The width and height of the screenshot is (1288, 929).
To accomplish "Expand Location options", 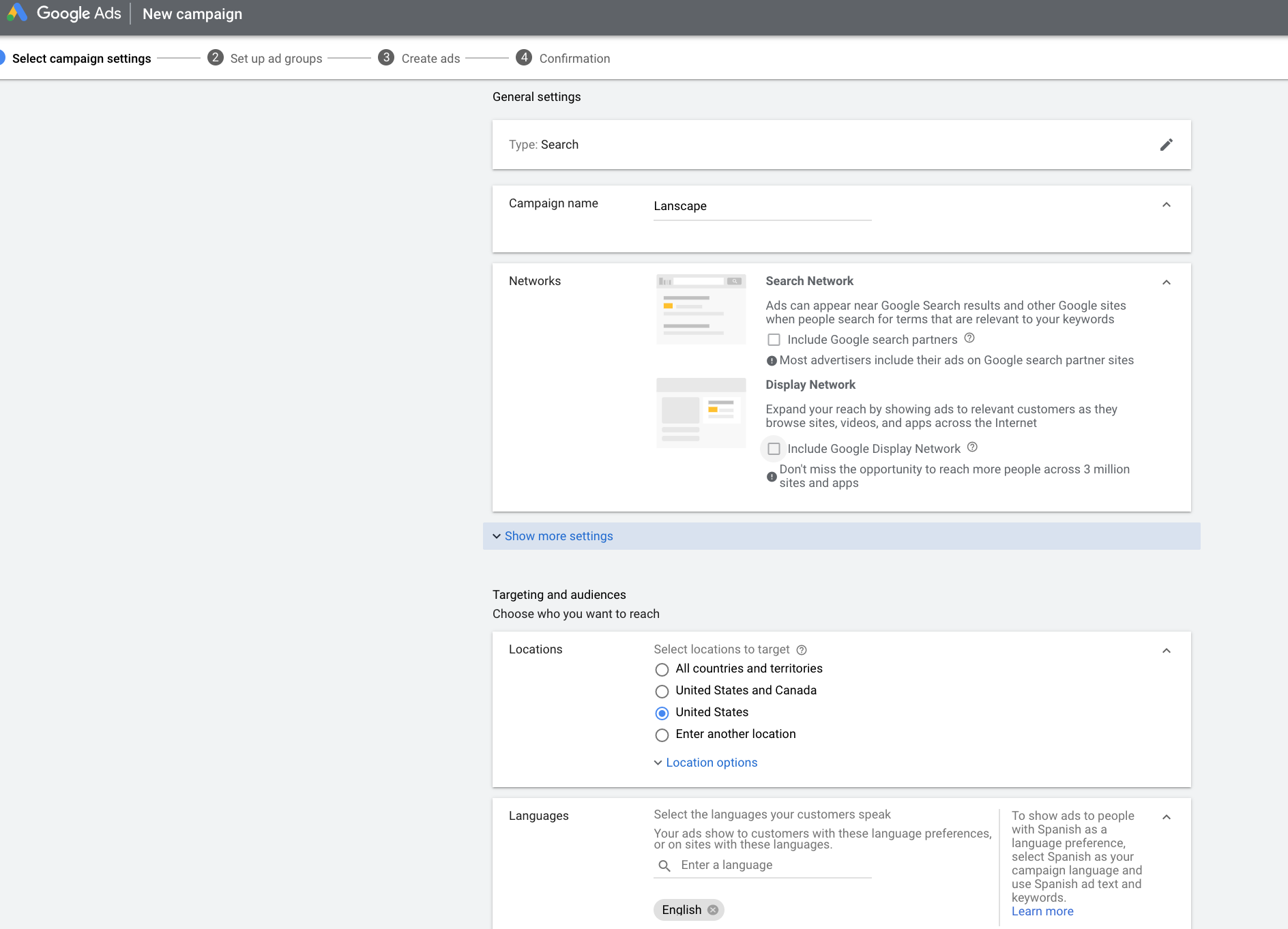I will (711, 763).
